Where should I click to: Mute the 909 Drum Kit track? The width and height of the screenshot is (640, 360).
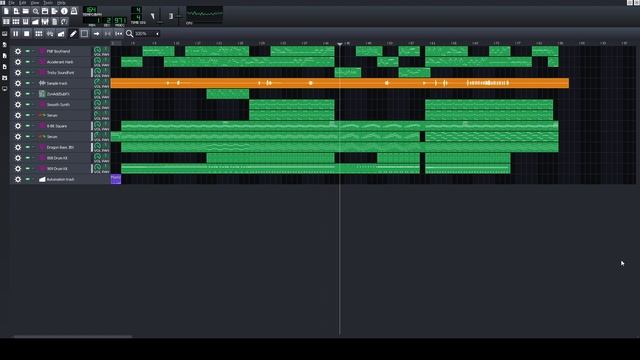(x=28, y=169)
